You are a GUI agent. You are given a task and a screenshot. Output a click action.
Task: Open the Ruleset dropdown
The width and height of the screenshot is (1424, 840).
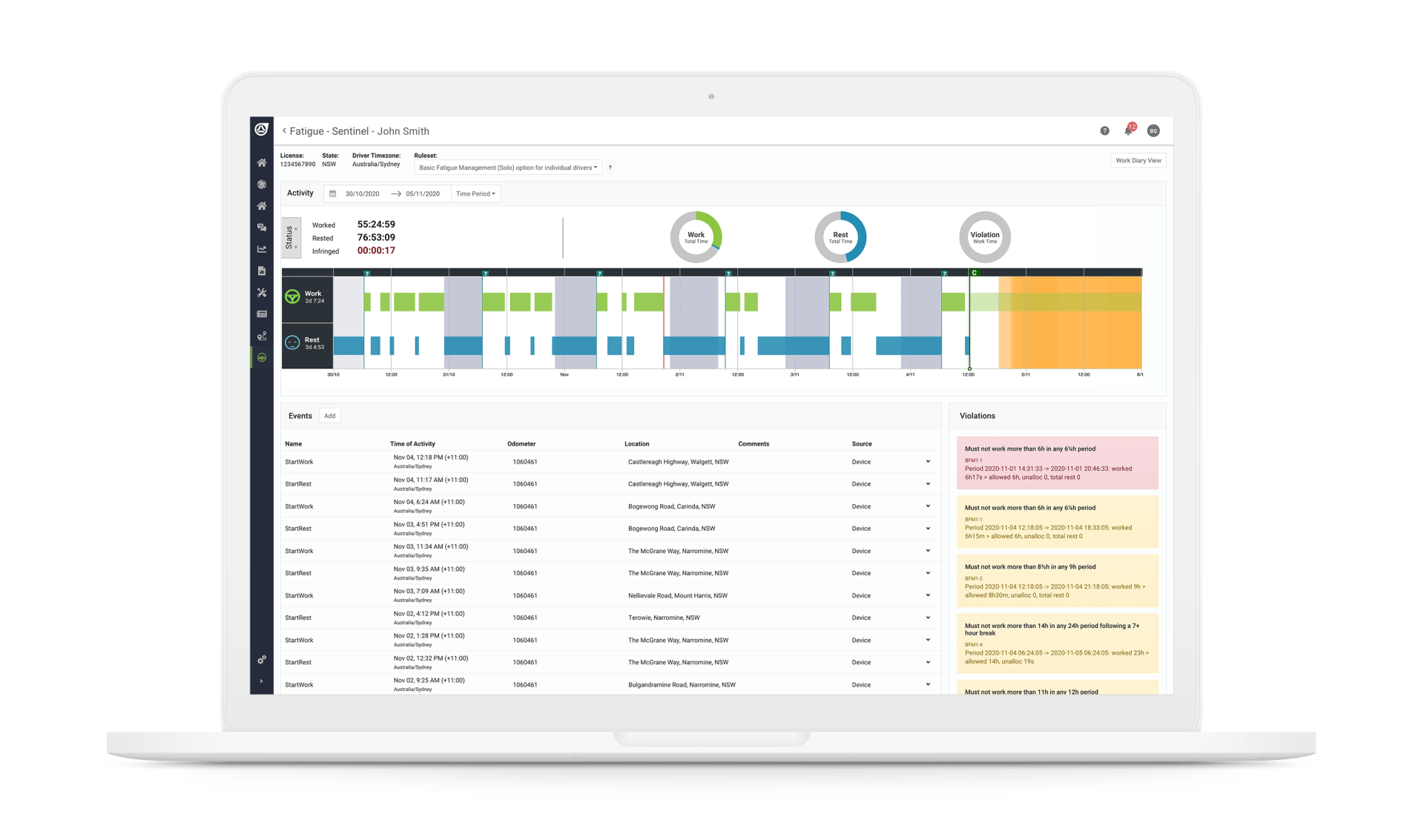pos(508,168)
